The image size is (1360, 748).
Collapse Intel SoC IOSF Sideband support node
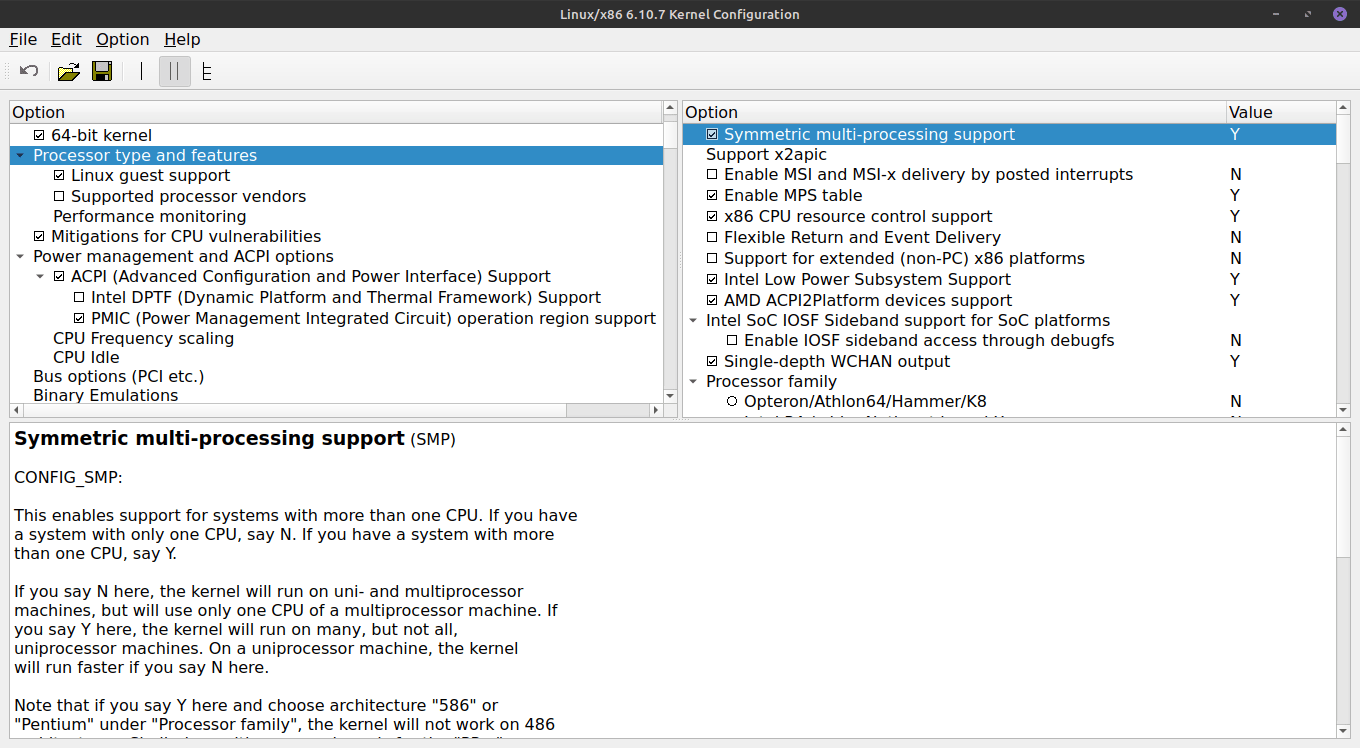(x=693, y=321)
